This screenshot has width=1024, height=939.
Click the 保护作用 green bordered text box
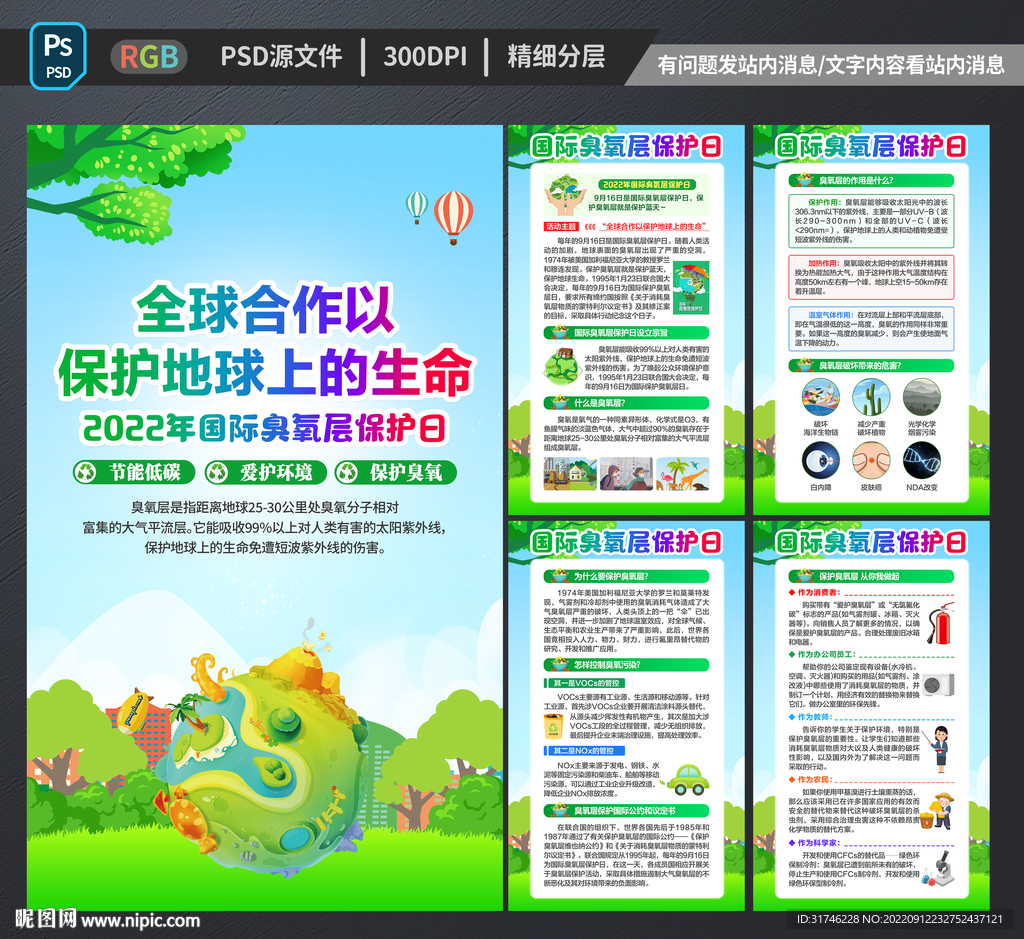pyautogui.click(x=871, y=220)
